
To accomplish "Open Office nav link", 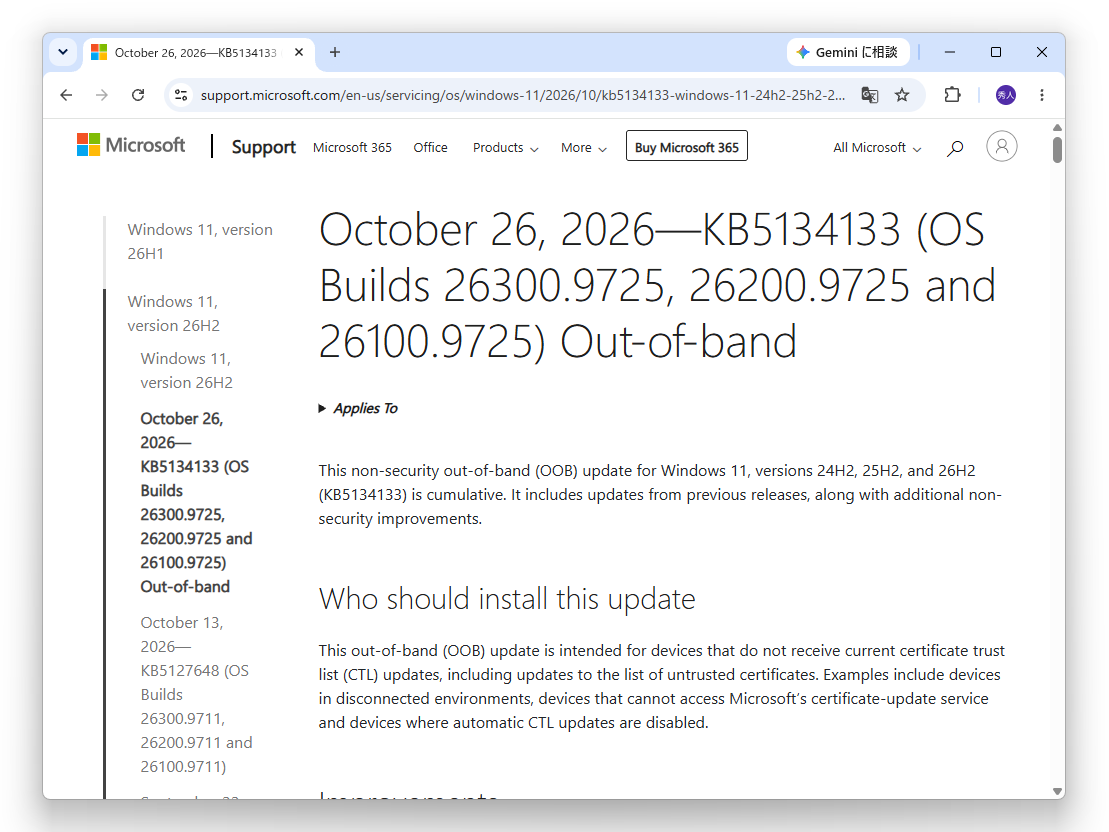I will click(430, 147).
